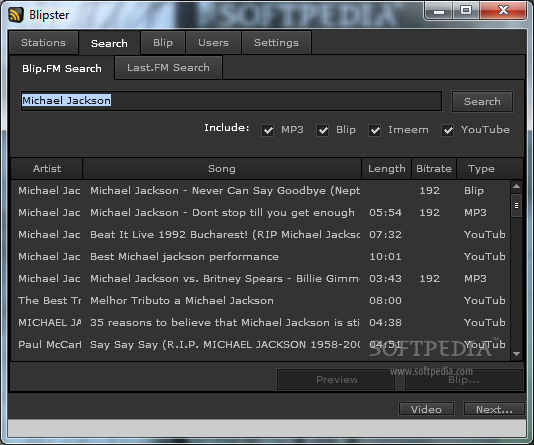The width and height of the screenshot is (534, 445).
Task: Toggle the YouTube include checkbox
Action: (x=447, y=130)
